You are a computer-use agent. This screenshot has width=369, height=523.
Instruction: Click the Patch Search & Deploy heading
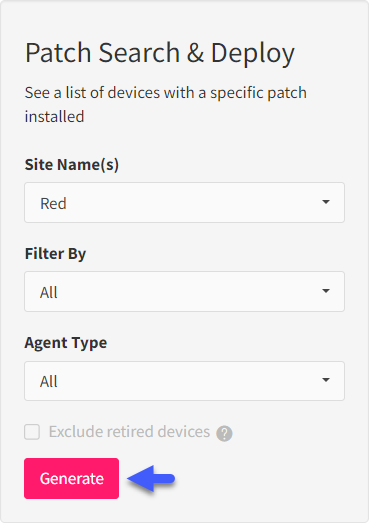[x=160, y=53]
